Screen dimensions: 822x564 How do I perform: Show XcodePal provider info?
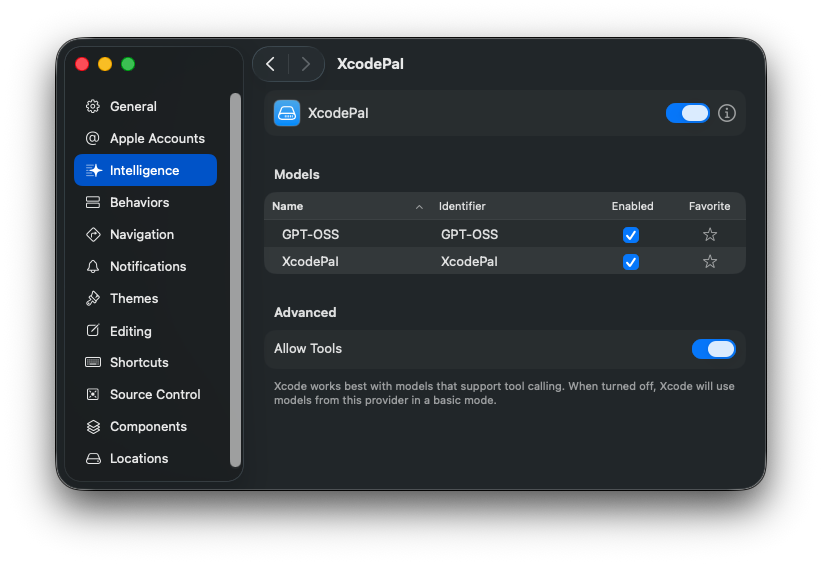pyautogui.click(x=727, y=113)
